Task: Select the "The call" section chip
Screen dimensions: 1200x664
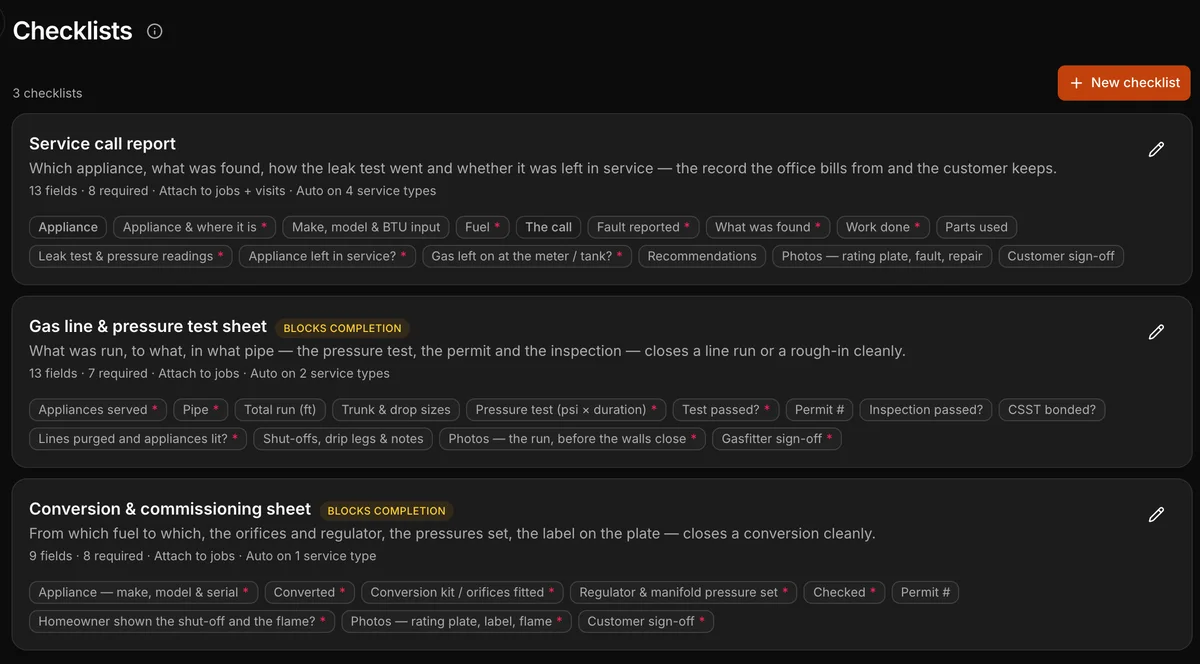Action: coord(549,227)
